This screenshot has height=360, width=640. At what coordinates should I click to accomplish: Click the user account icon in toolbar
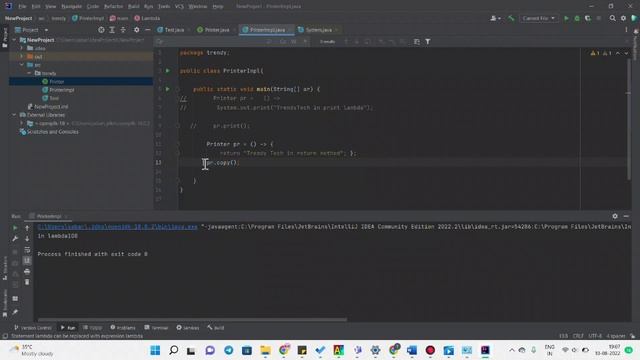(x=495, y=18)
